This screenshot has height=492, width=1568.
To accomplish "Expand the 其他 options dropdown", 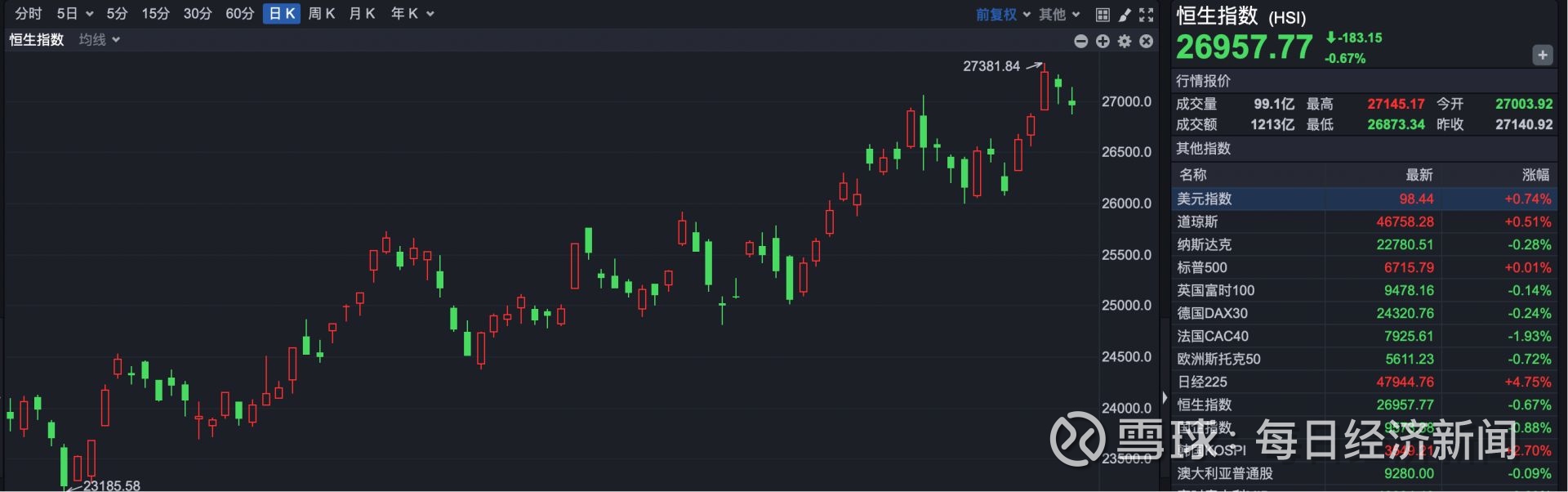I will click(x=1059, y=15).
